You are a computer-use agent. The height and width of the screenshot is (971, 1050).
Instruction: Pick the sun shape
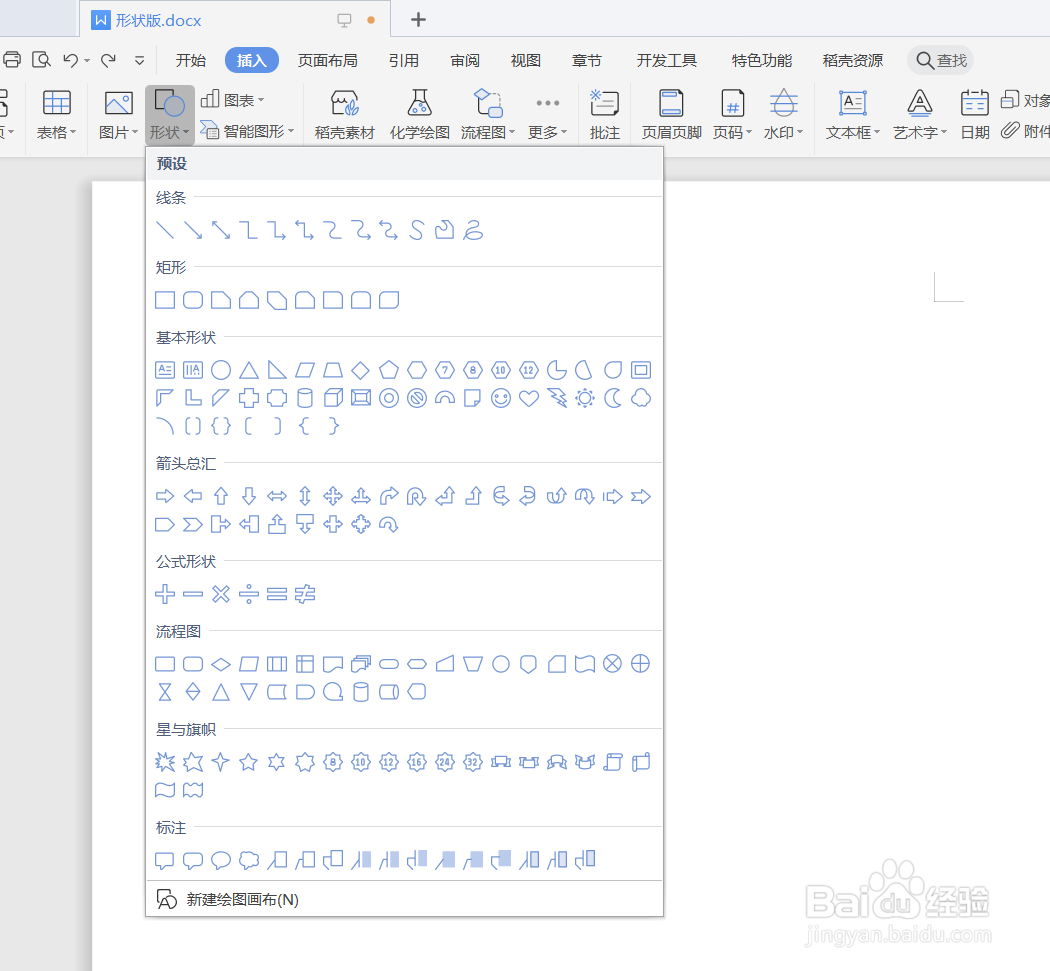585,398
